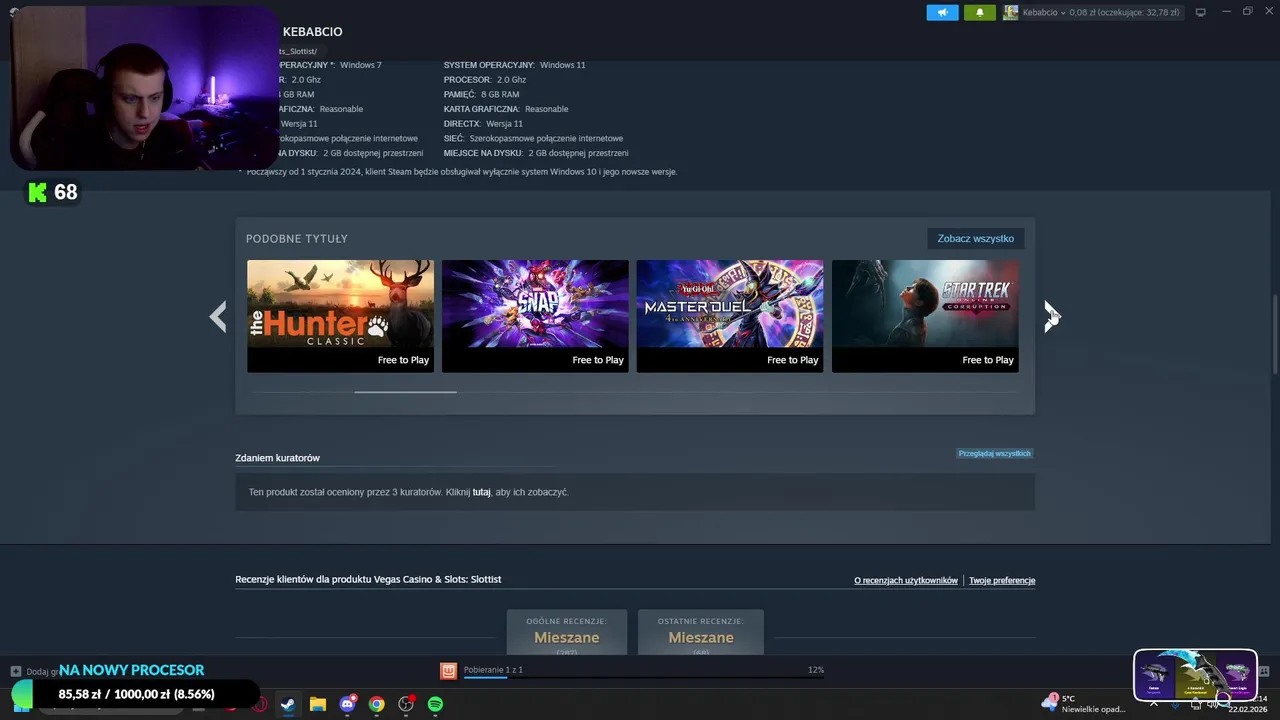Click the Zobacz wszystko button
Image resolution: width=1280 pixels, height=720 pixels.
pos(975,239)
